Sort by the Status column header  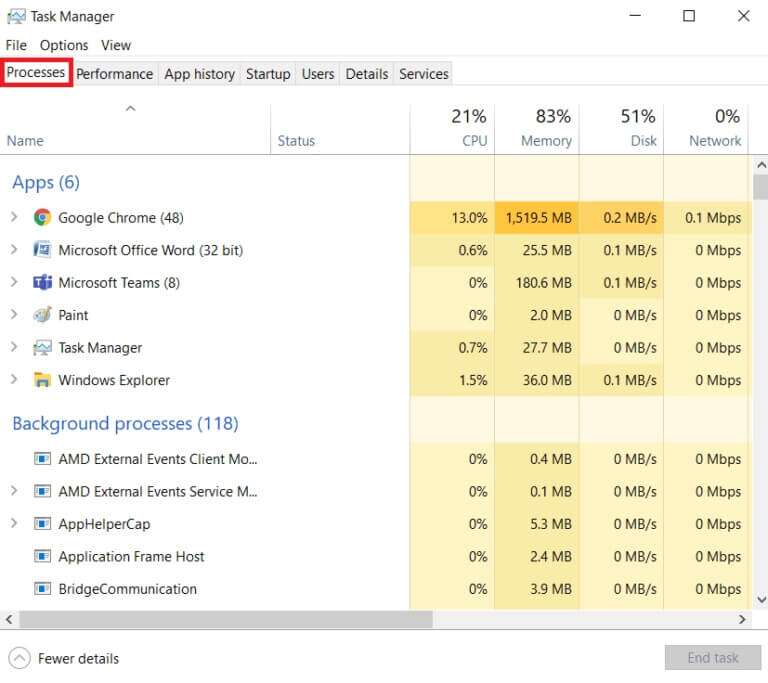(340, 129)
